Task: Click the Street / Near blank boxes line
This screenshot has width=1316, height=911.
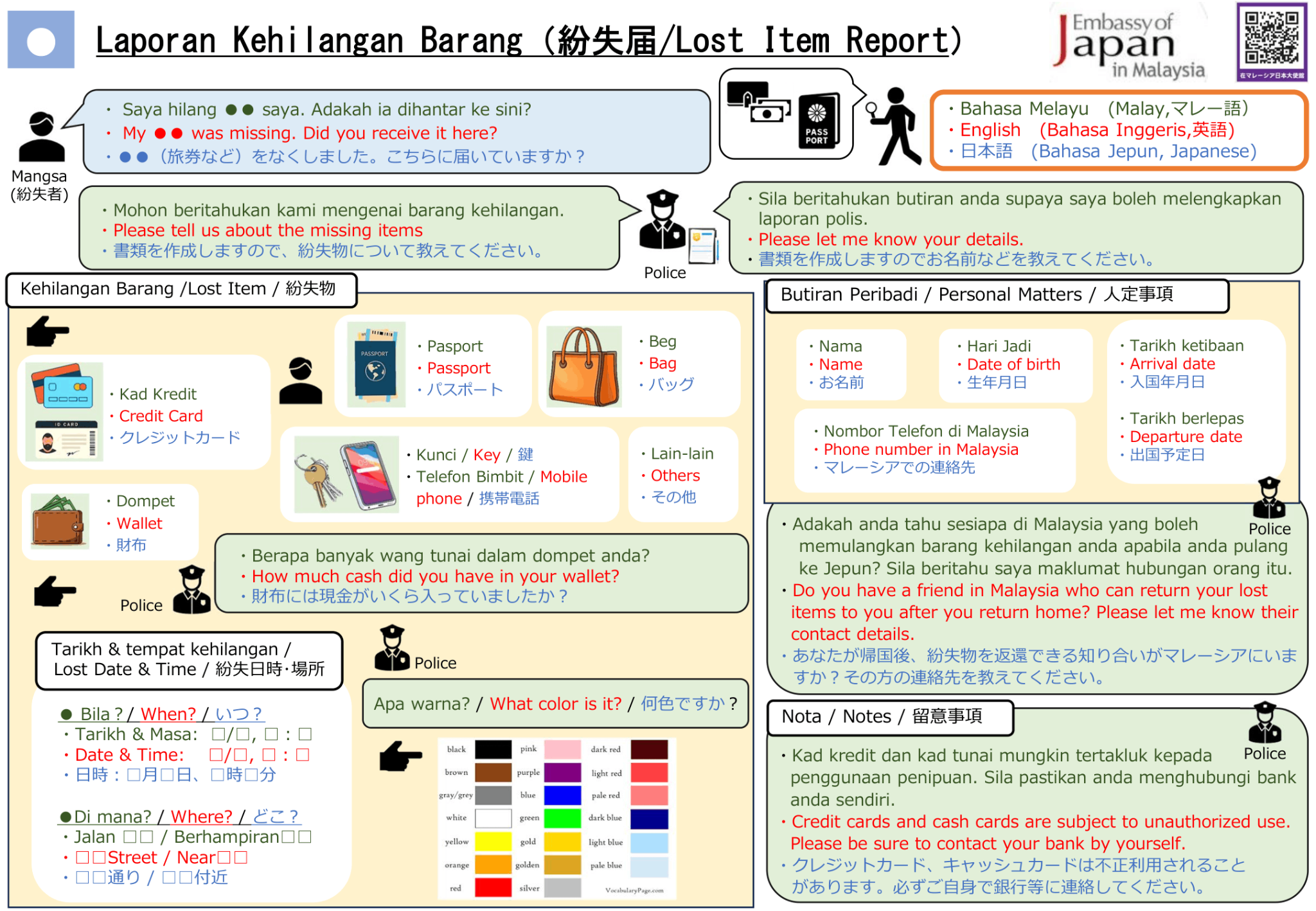Action: 156,858
